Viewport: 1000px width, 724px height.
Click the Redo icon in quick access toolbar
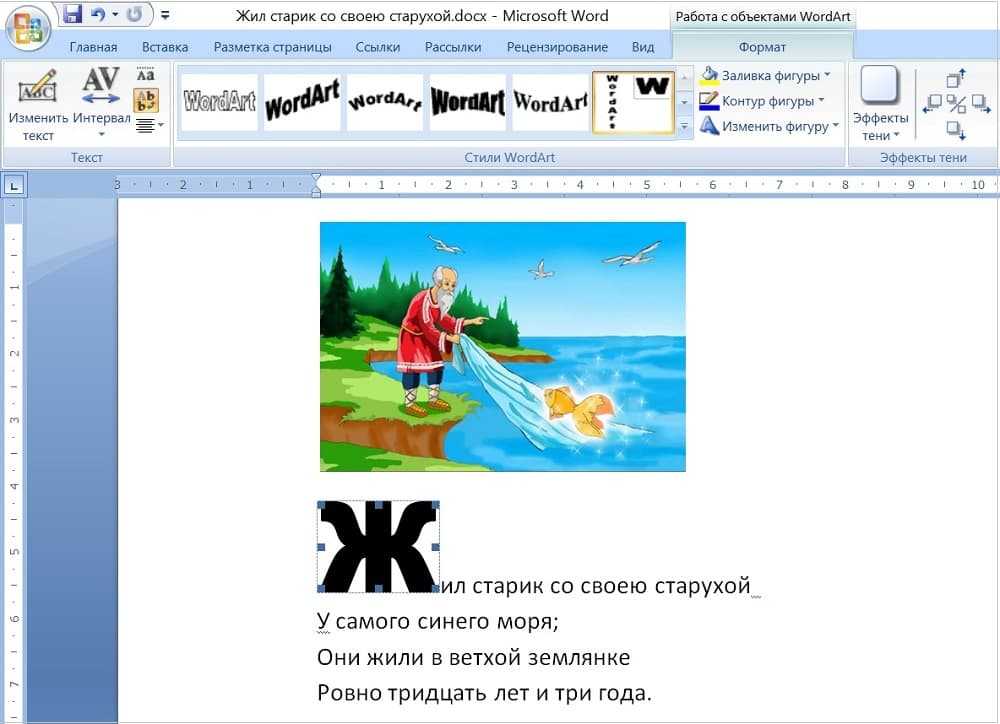(x=133, y=15)
